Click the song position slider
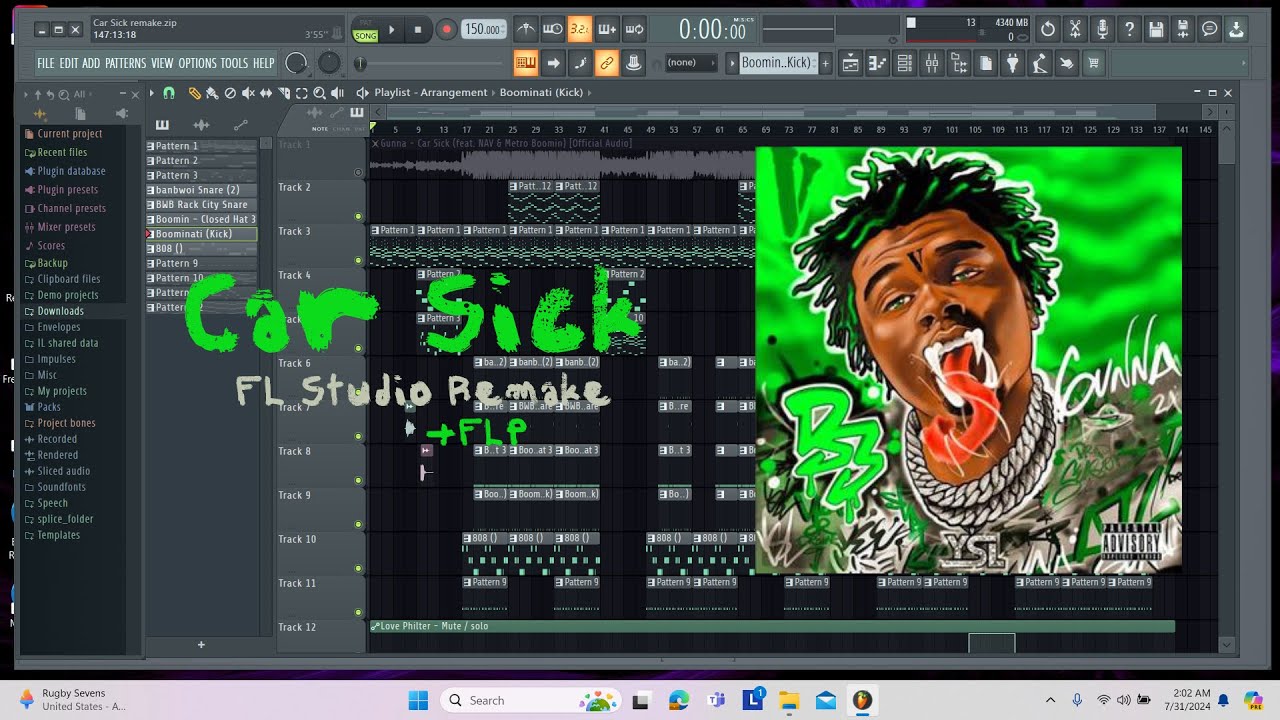1280x720 pixels. point(430,64)
